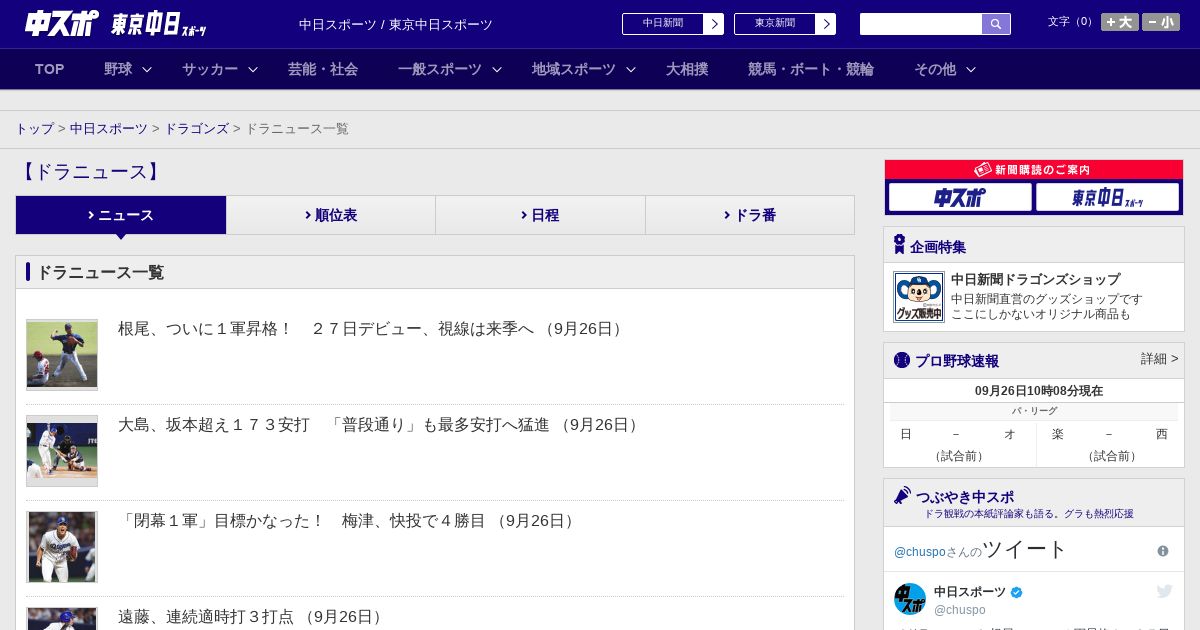
Task: Open the 東京新聞 link button
Action: pyautogui.click(x=774, y=24)
